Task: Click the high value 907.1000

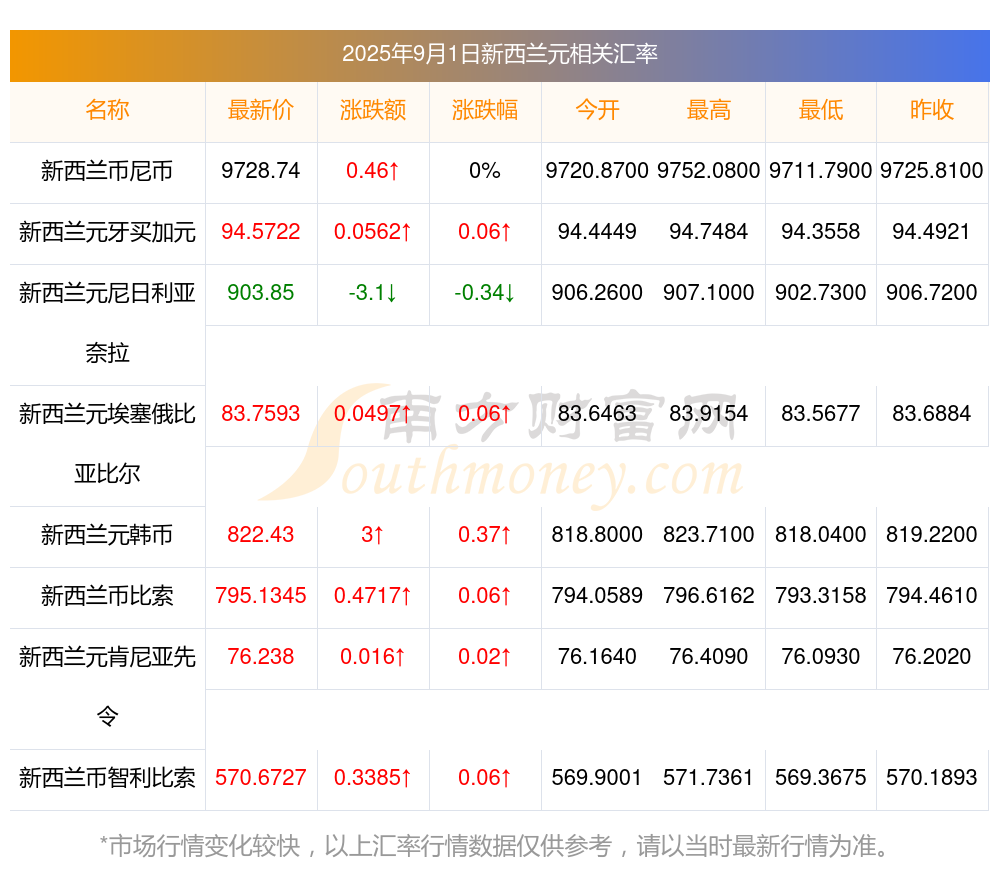Action: point(709,293)
